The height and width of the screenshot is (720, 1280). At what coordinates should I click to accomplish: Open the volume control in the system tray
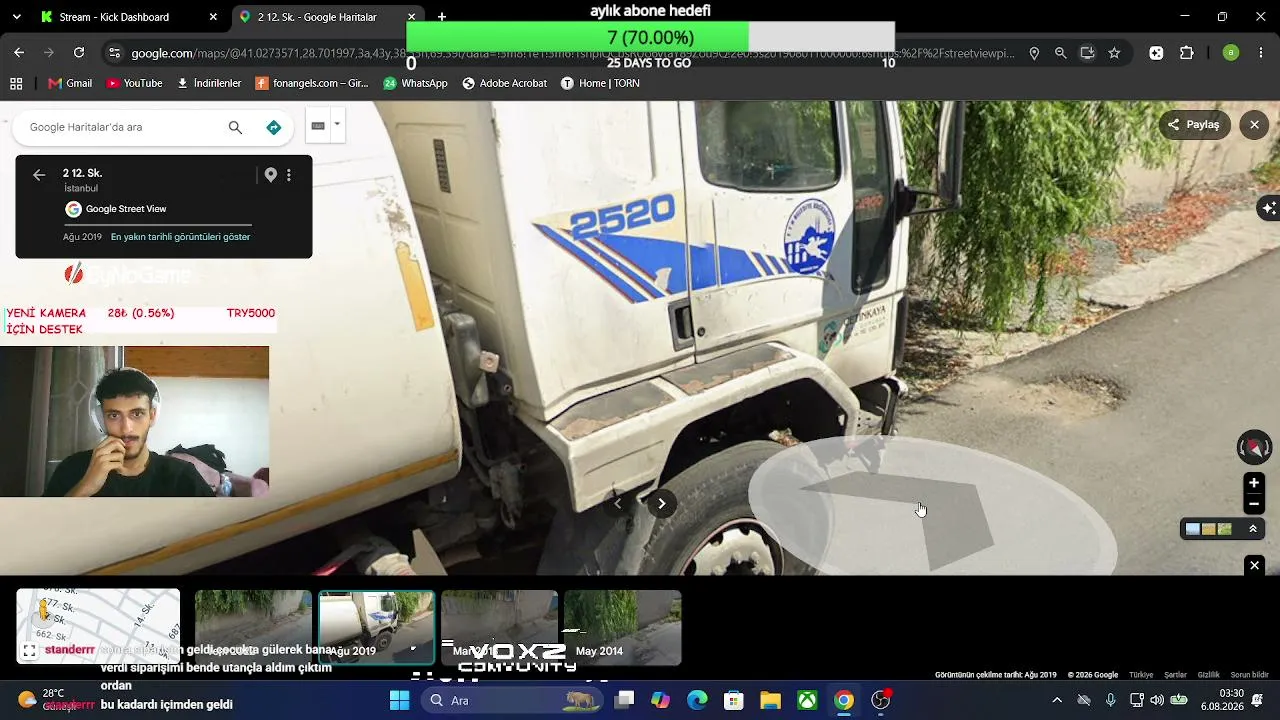coord(1157,700)
